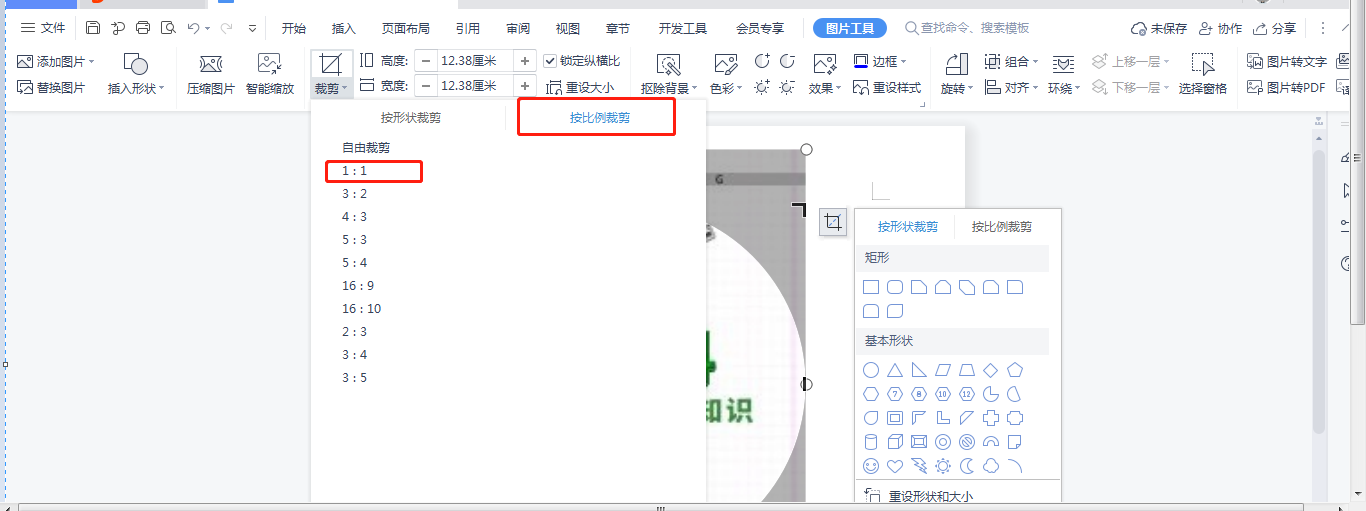Select the 按比例裁剪 tab in crop dropdown
This screenshot has height=511, width=1366.
pos(600,117)
